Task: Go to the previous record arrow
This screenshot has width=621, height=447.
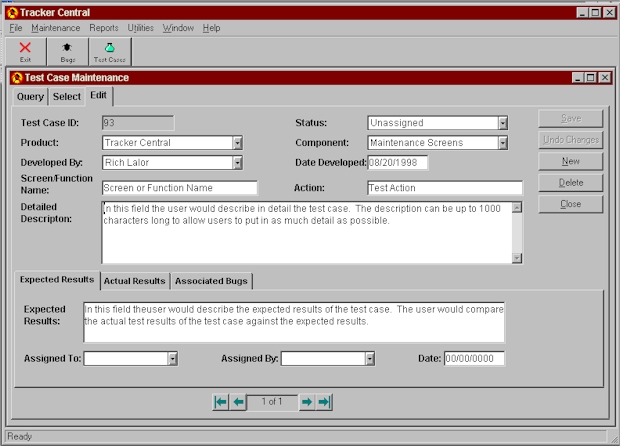Action: 238,402
